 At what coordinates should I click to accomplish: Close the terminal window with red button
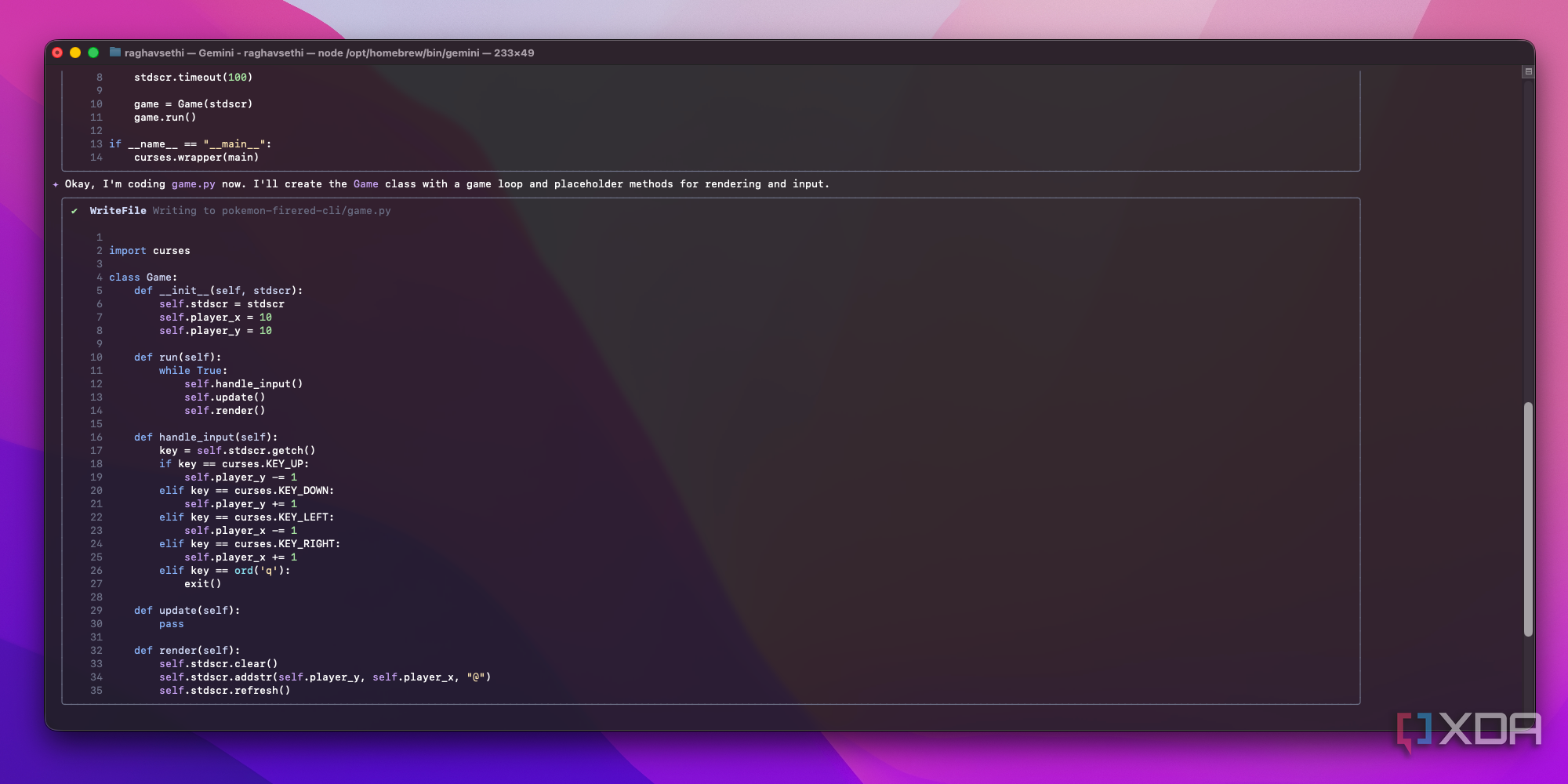(57, 53)
